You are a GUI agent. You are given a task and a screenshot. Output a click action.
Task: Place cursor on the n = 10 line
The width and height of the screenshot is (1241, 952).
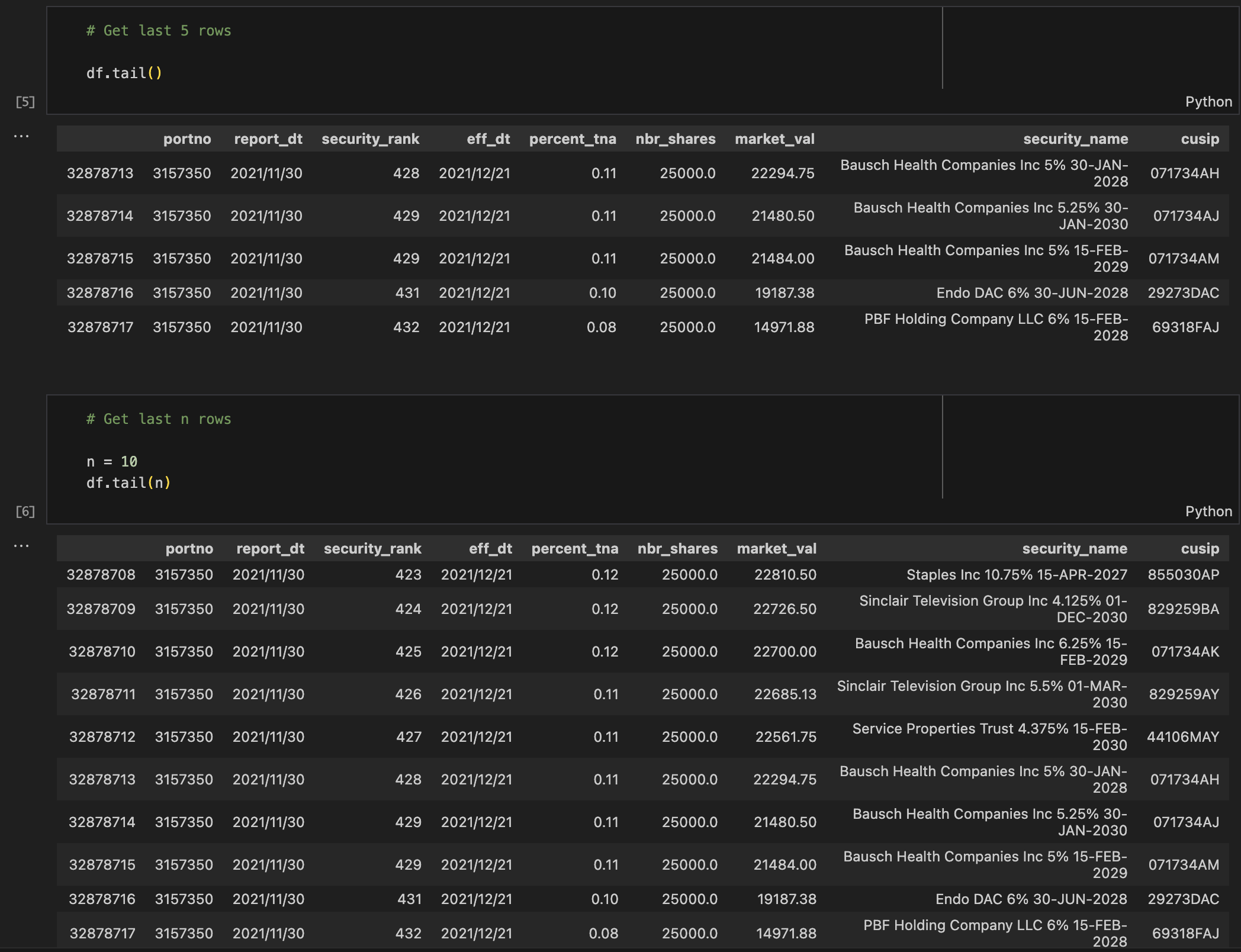coord(112,461)
